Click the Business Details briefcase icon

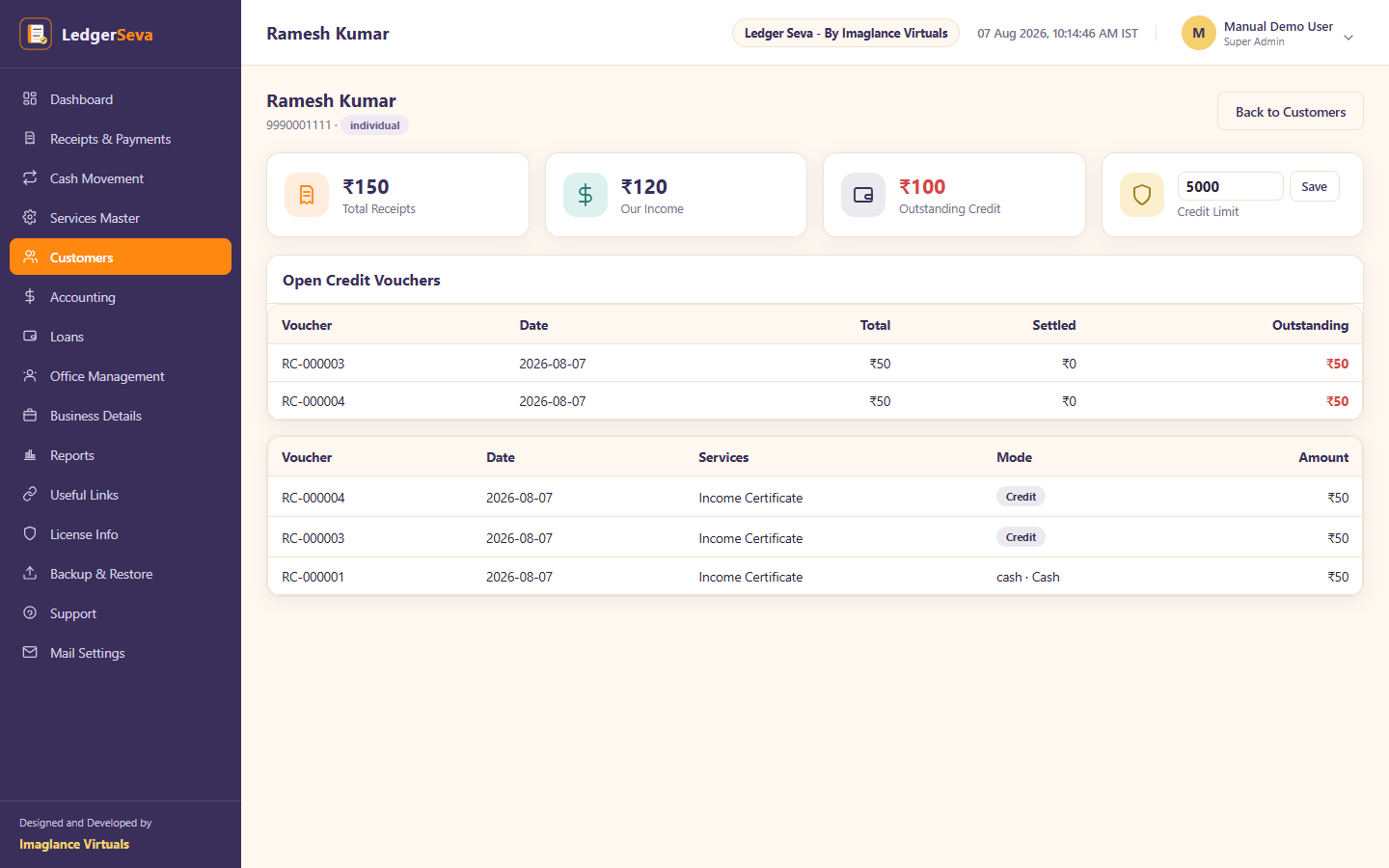coord(30,415)
